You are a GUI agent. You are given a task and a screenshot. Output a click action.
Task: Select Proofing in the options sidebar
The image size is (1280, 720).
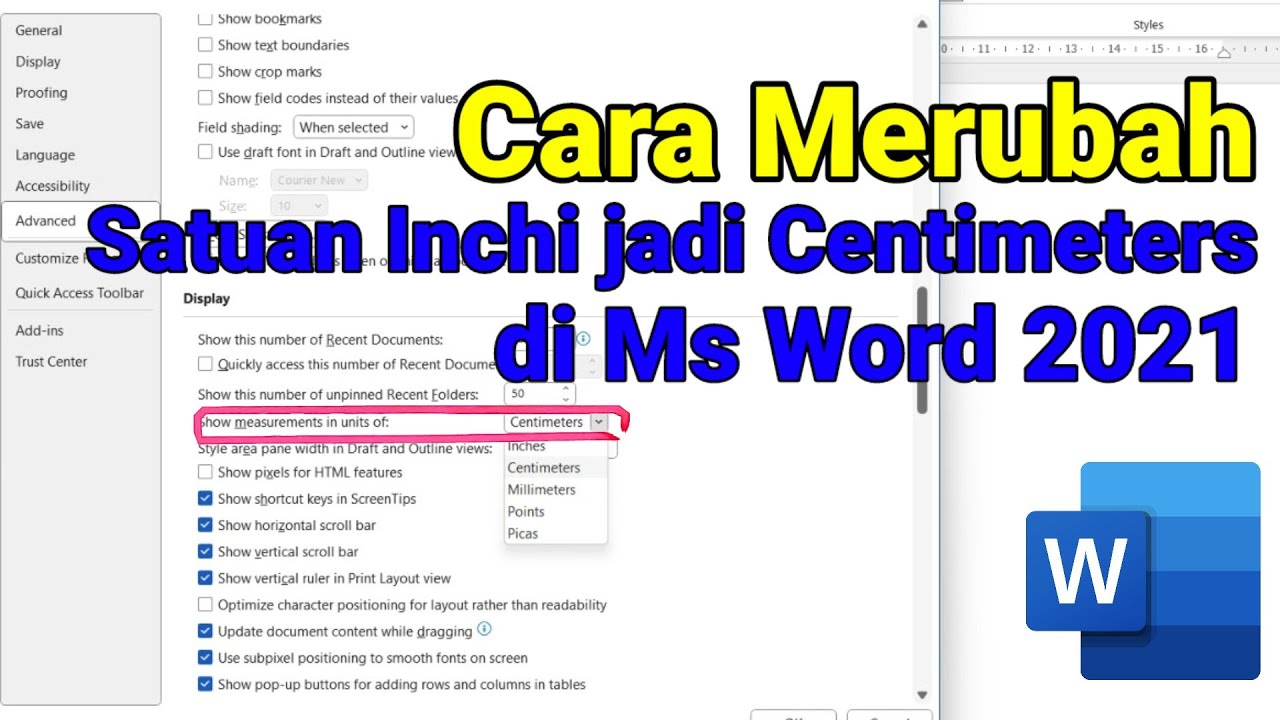coord(41,92)
